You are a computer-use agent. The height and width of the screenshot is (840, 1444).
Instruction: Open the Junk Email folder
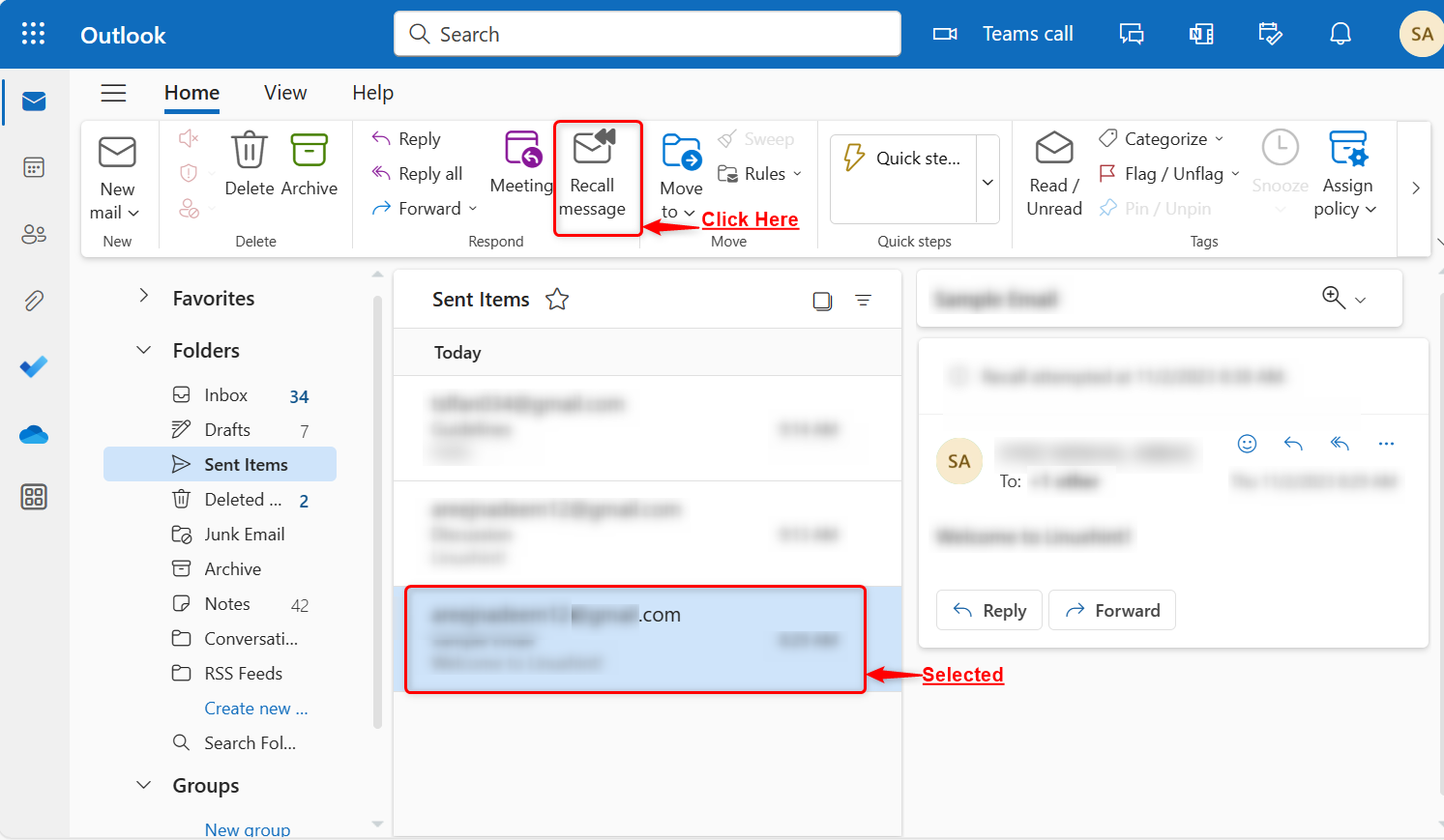click(221, 535)
